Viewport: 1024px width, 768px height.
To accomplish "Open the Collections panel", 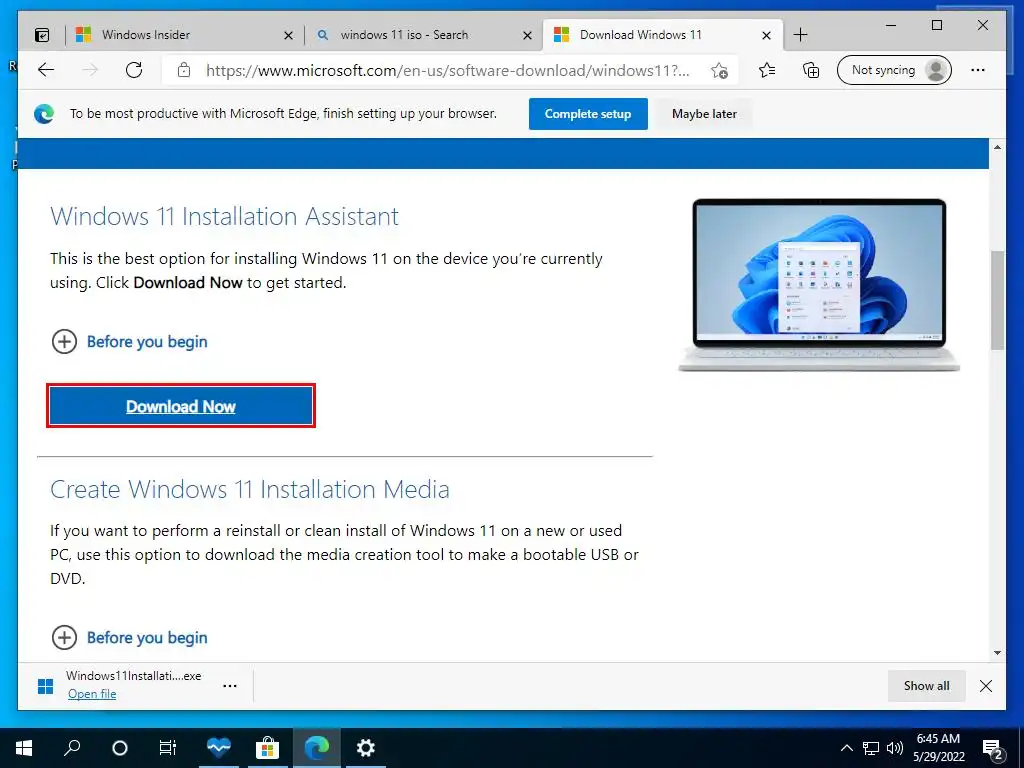I will pos(810,70).
